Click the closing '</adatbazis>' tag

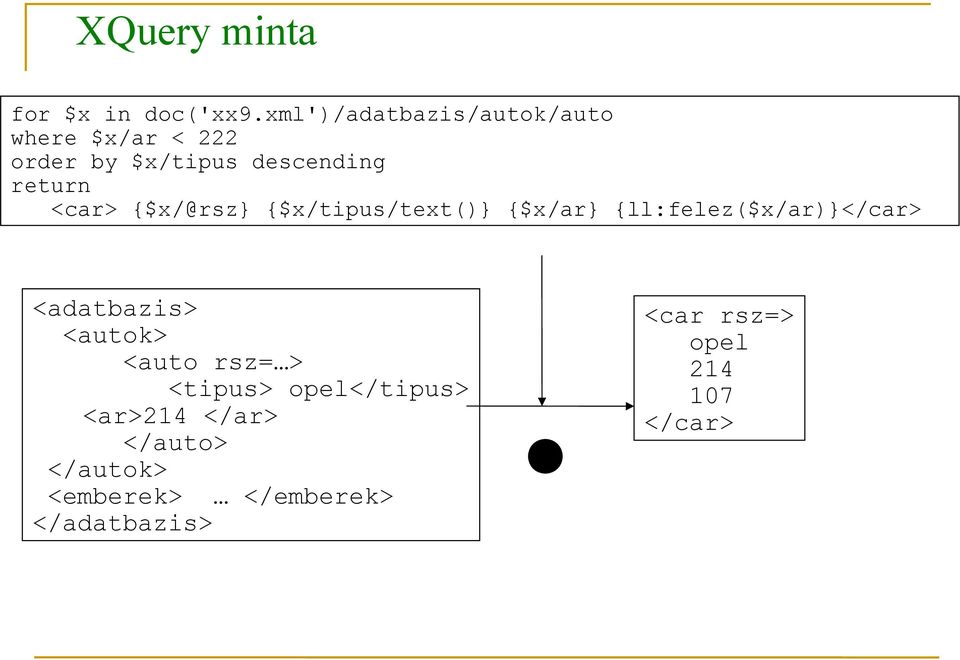122,523
